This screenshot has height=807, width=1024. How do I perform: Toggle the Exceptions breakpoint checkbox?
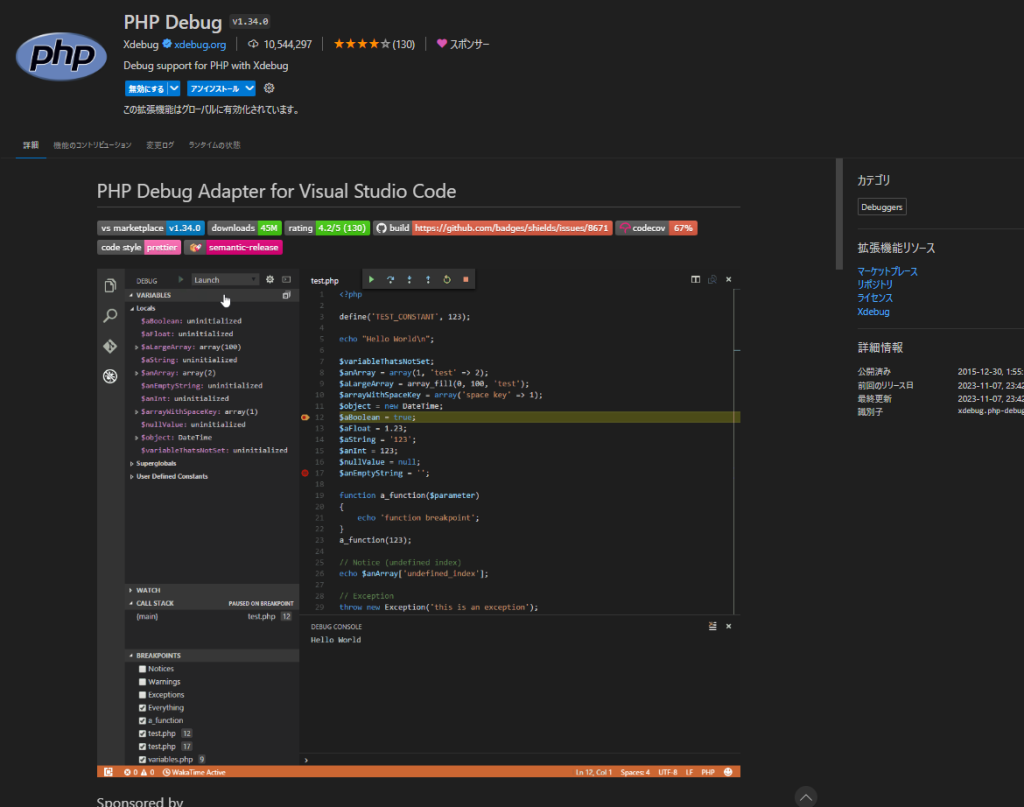click(x=142, y=695)
